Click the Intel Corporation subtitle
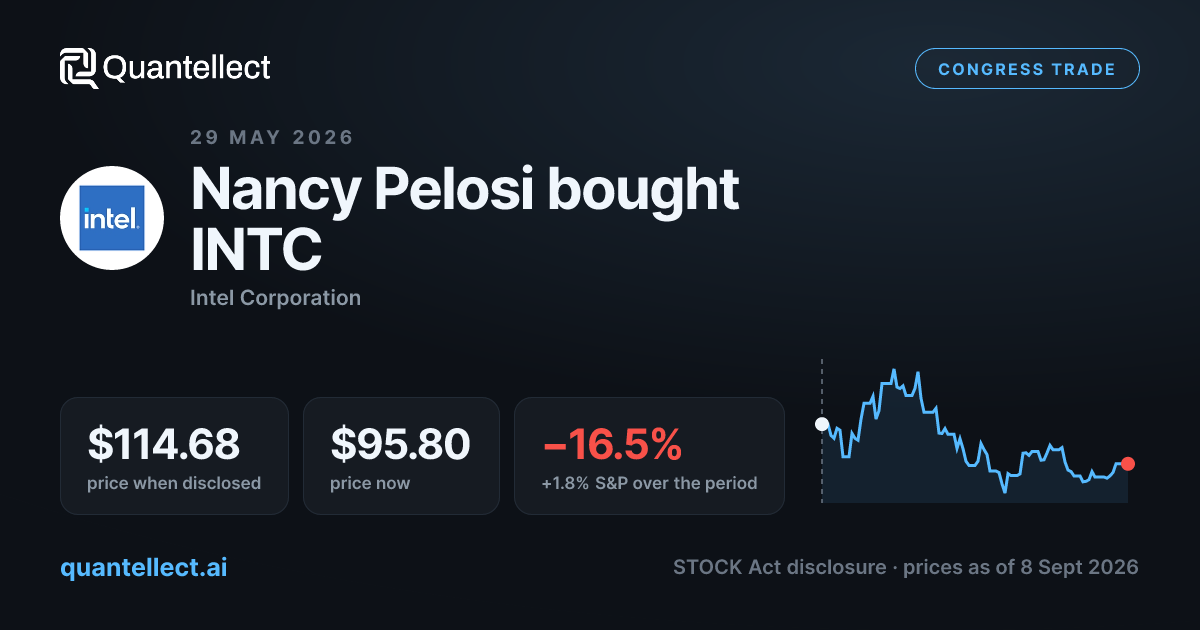 pos(275,297)
